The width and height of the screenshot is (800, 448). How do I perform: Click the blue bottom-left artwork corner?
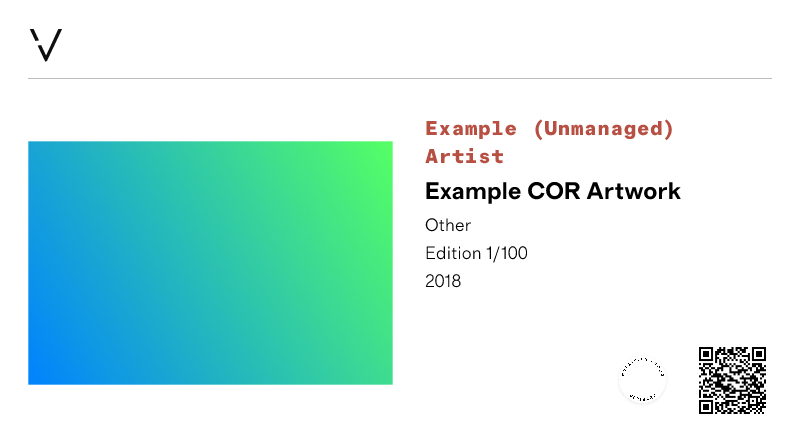(38, 375)
